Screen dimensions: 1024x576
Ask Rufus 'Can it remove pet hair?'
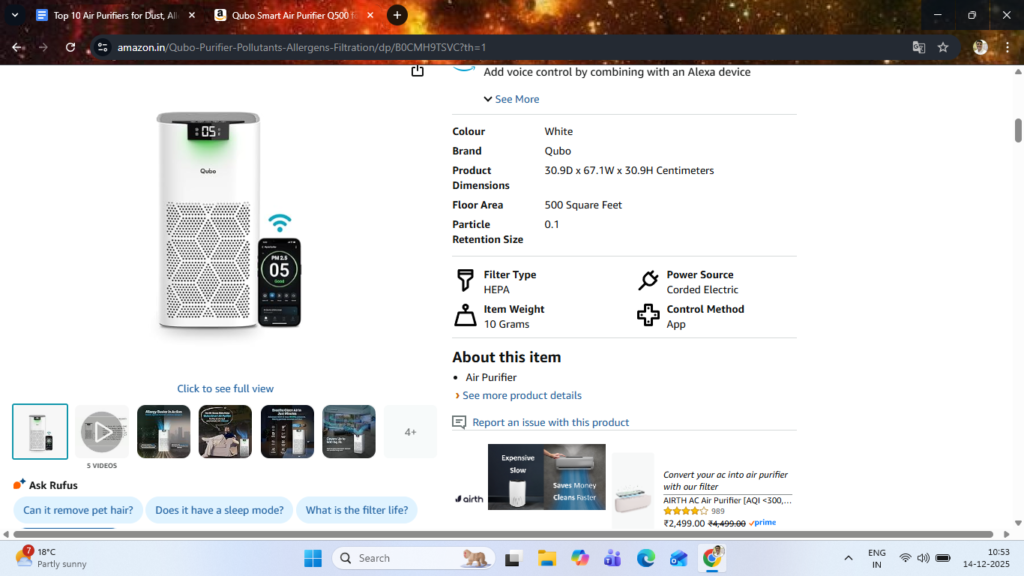78,510
